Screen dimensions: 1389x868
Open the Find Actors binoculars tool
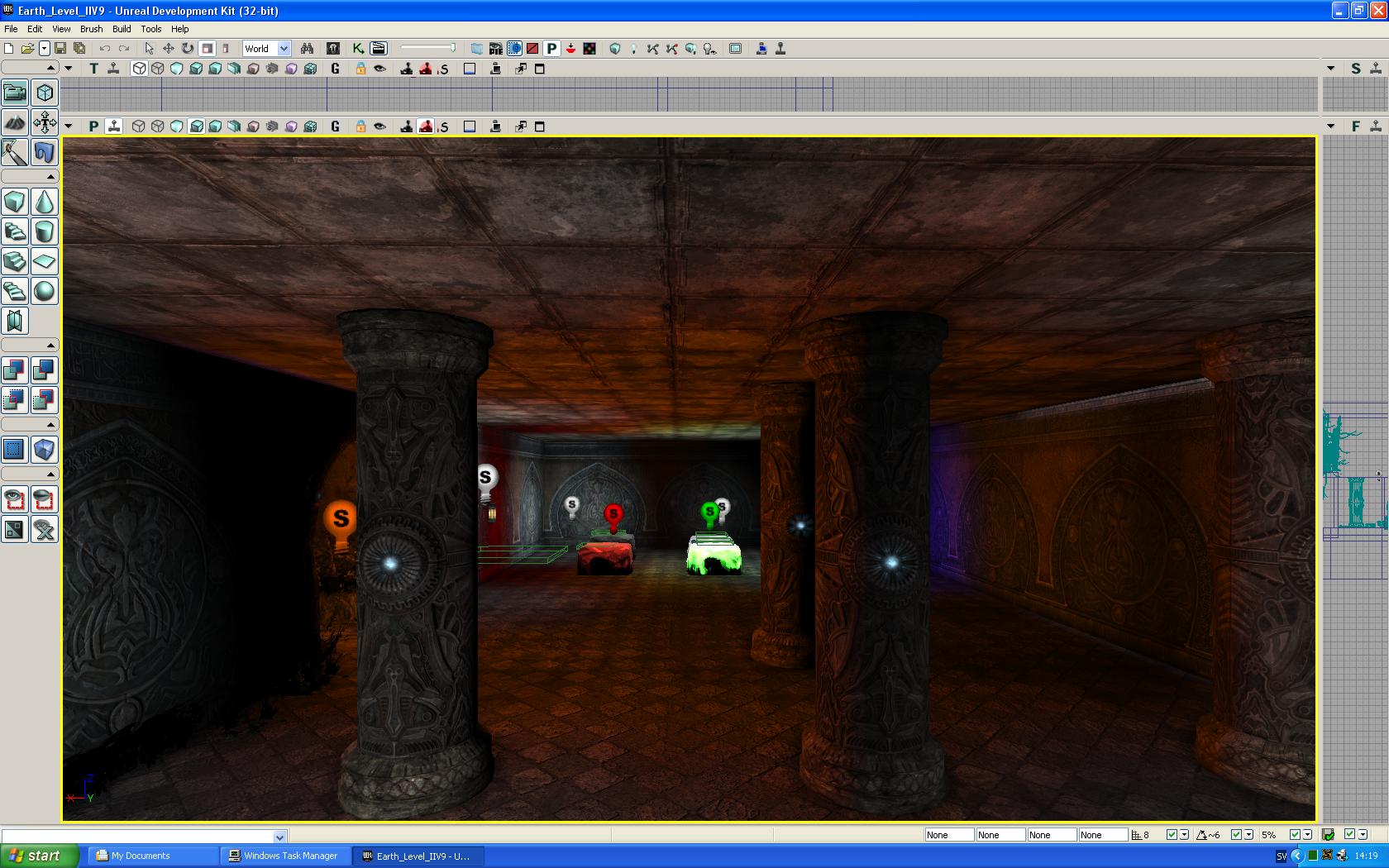307,49
